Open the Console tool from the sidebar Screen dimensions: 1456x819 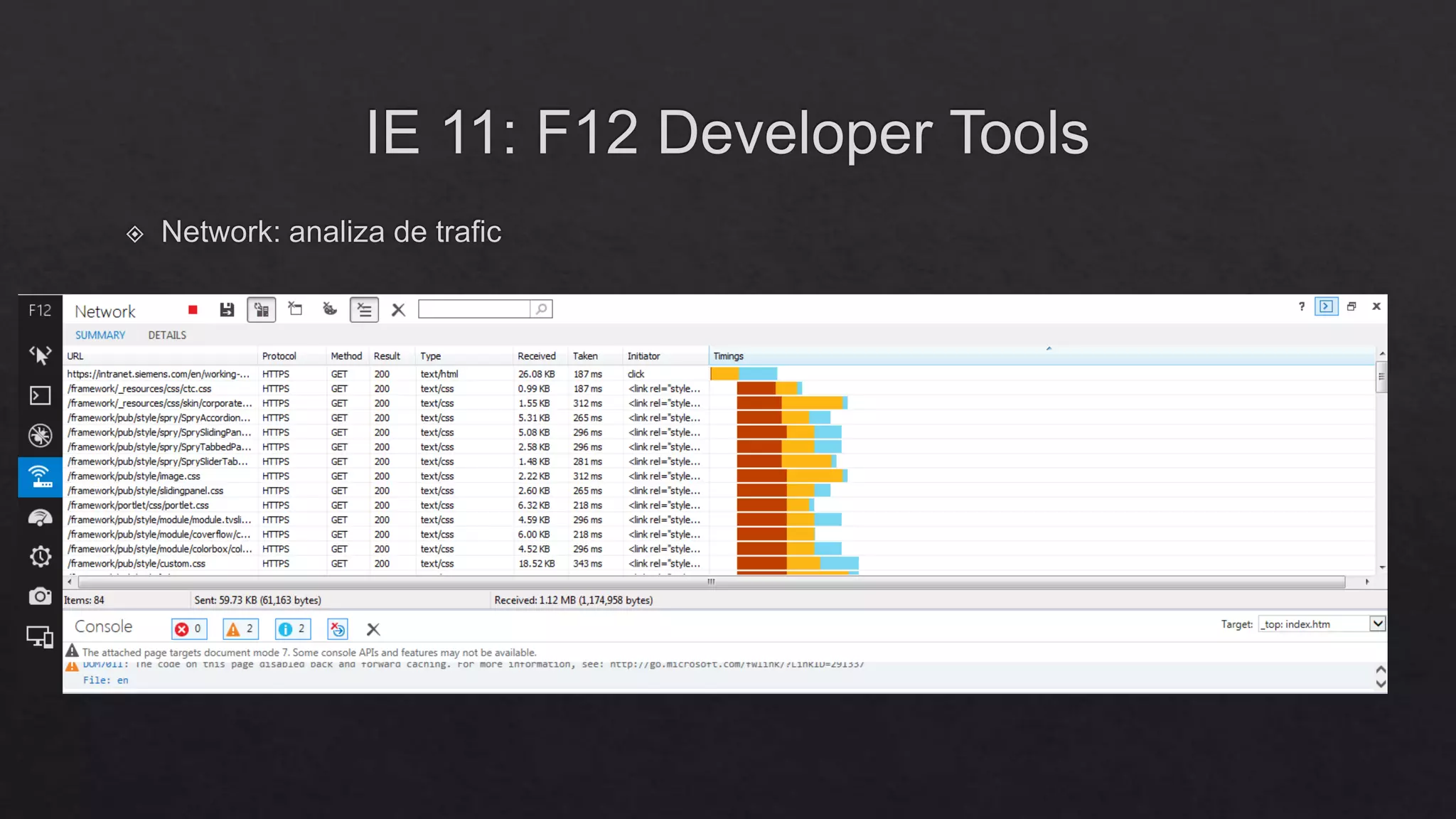click(40, 395)
